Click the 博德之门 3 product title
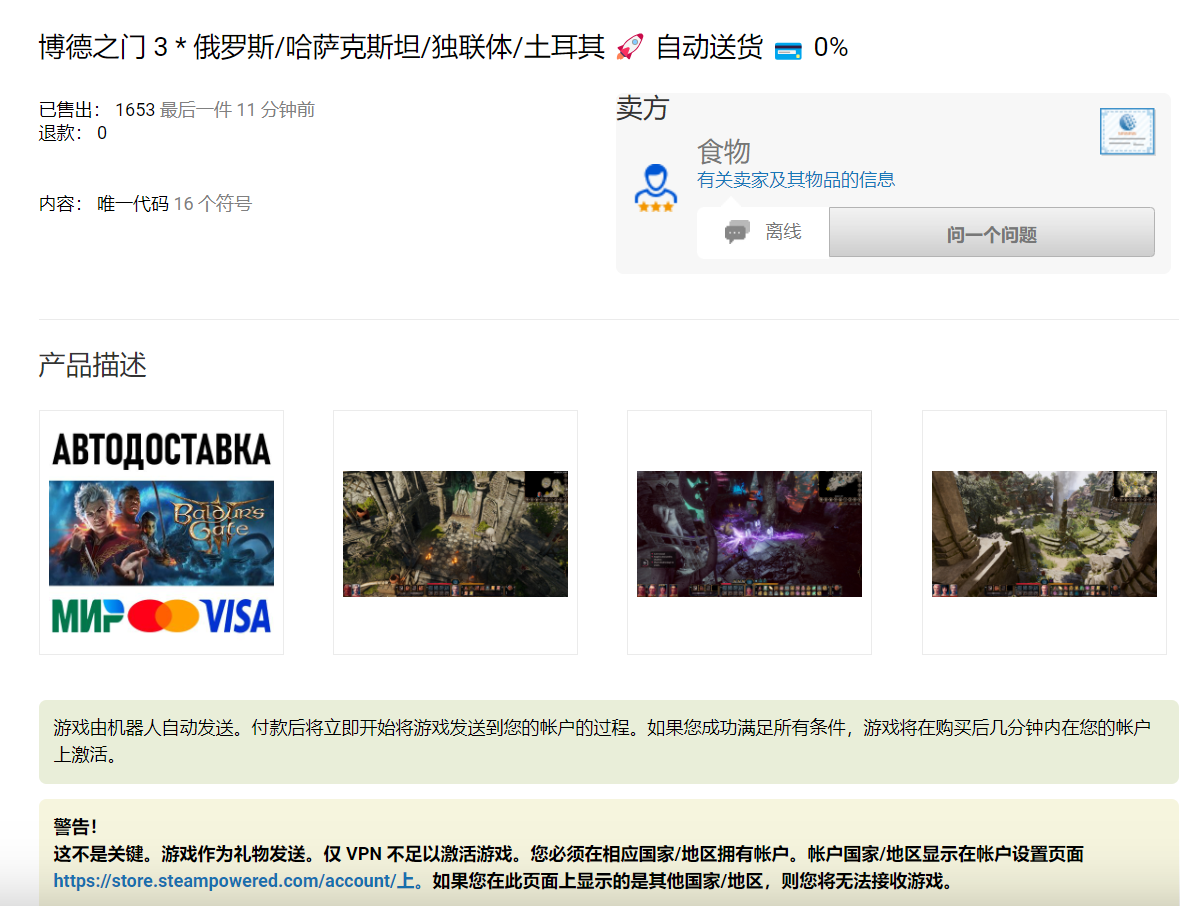Viewport: 1180px width, 906px height. 120,46
